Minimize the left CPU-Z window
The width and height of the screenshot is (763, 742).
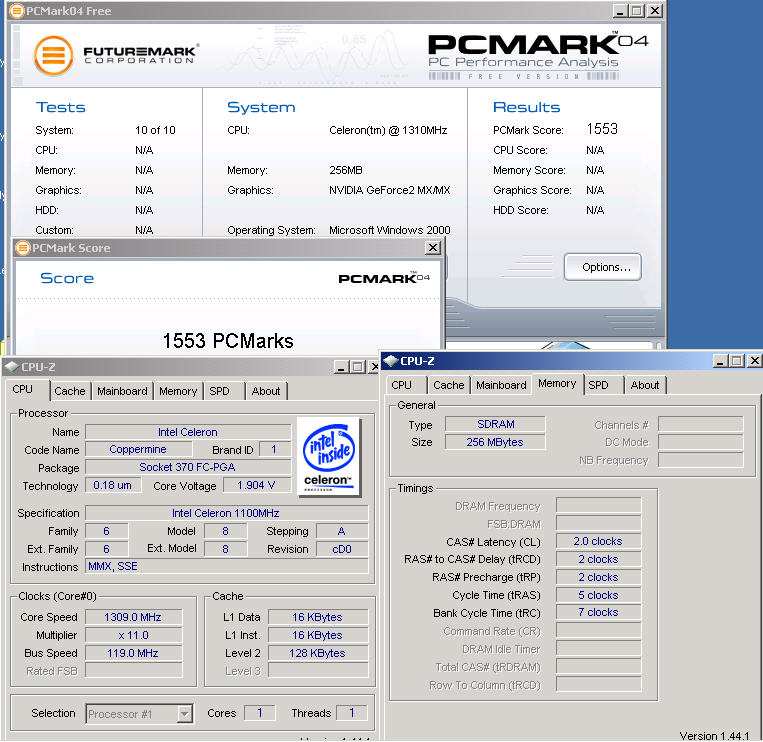pyautogui.click(x=341, y=367)
